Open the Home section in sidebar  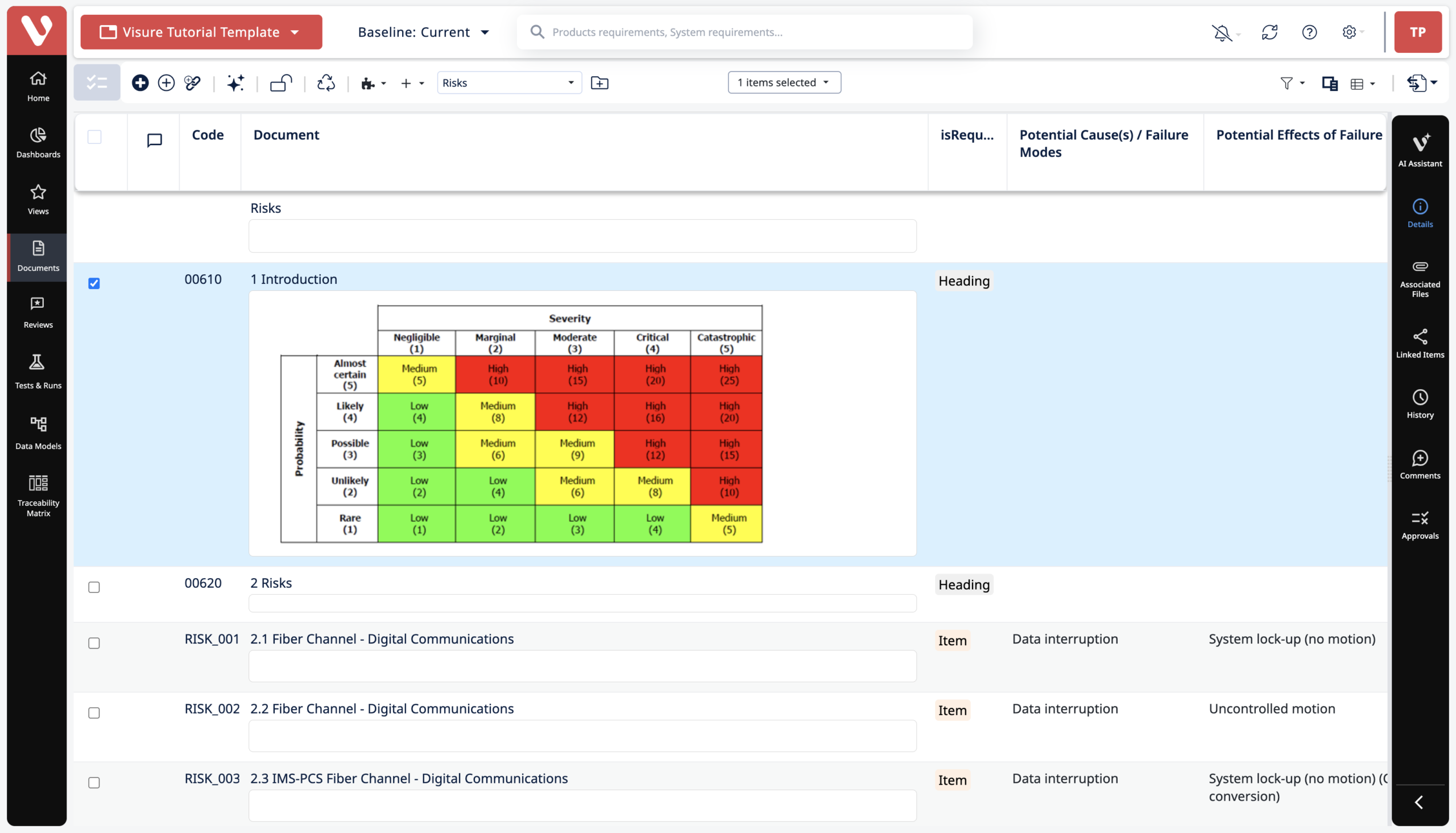pos(38,86)
